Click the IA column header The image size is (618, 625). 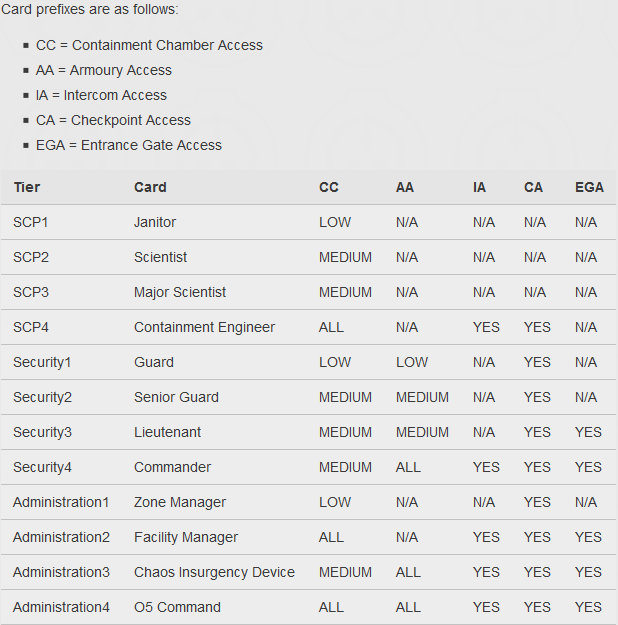point(480,187)
